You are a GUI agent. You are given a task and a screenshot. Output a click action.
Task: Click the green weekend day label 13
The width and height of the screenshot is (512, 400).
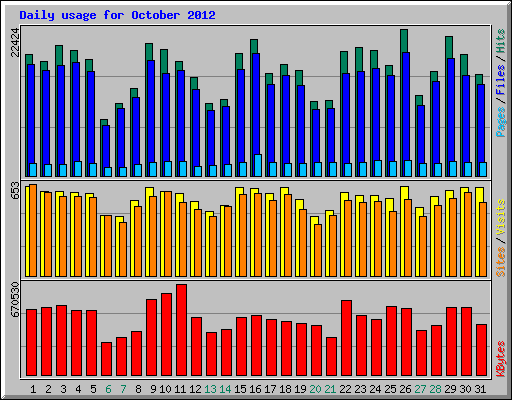[210, 389]
